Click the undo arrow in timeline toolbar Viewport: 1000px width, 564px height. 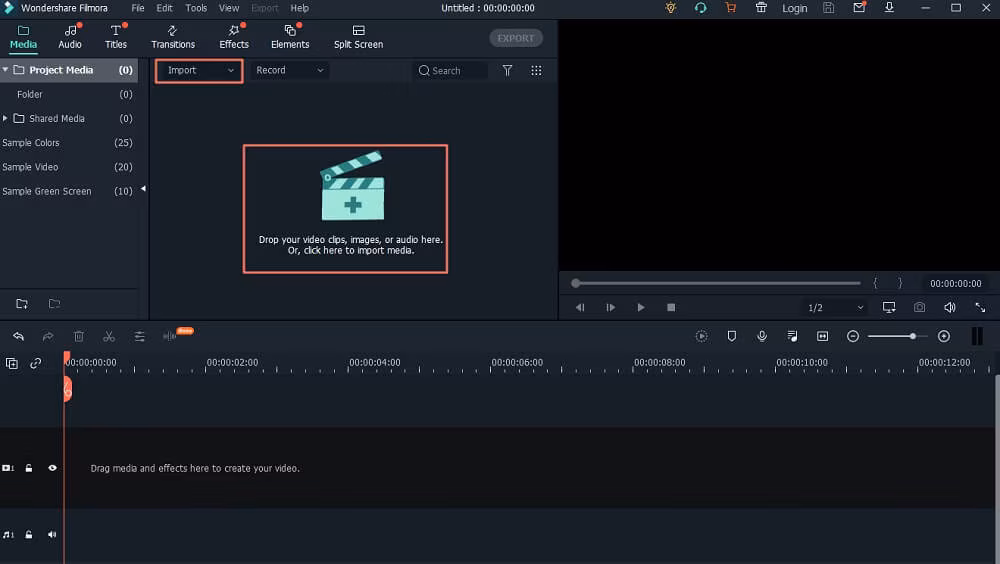coord(18,337)
